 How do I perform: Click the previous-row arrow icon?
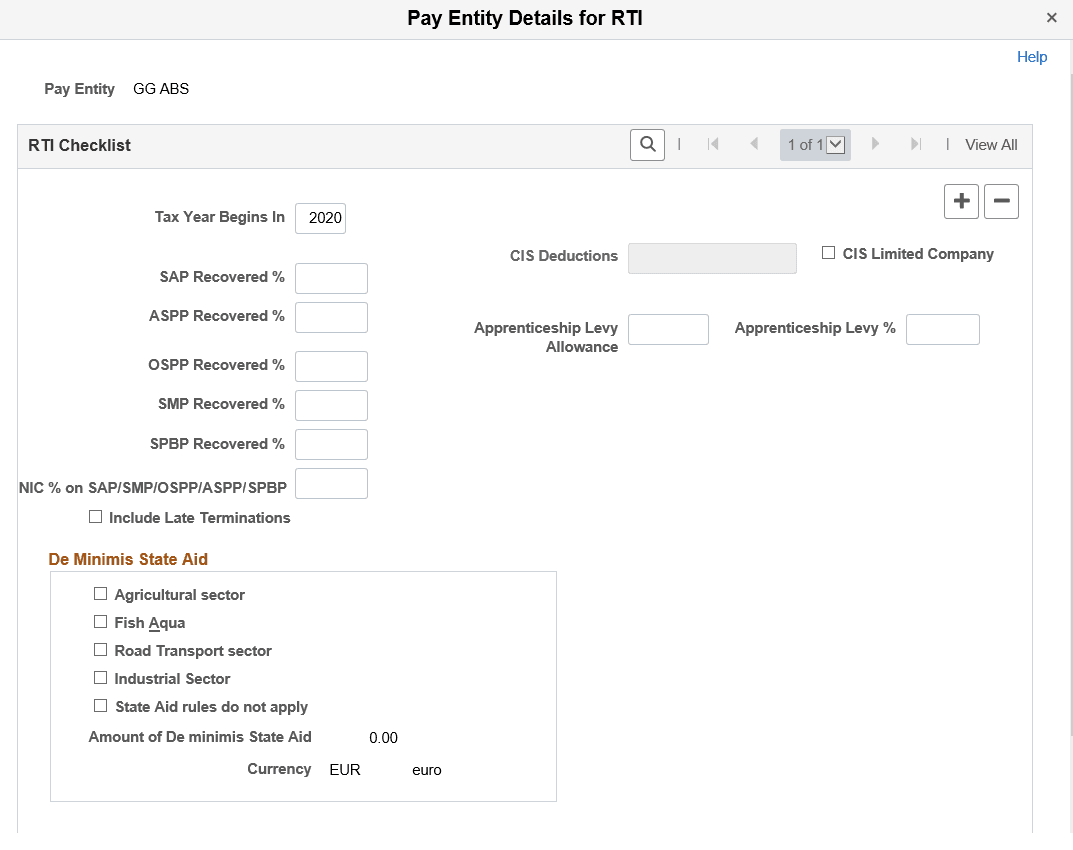click(754, 144)
